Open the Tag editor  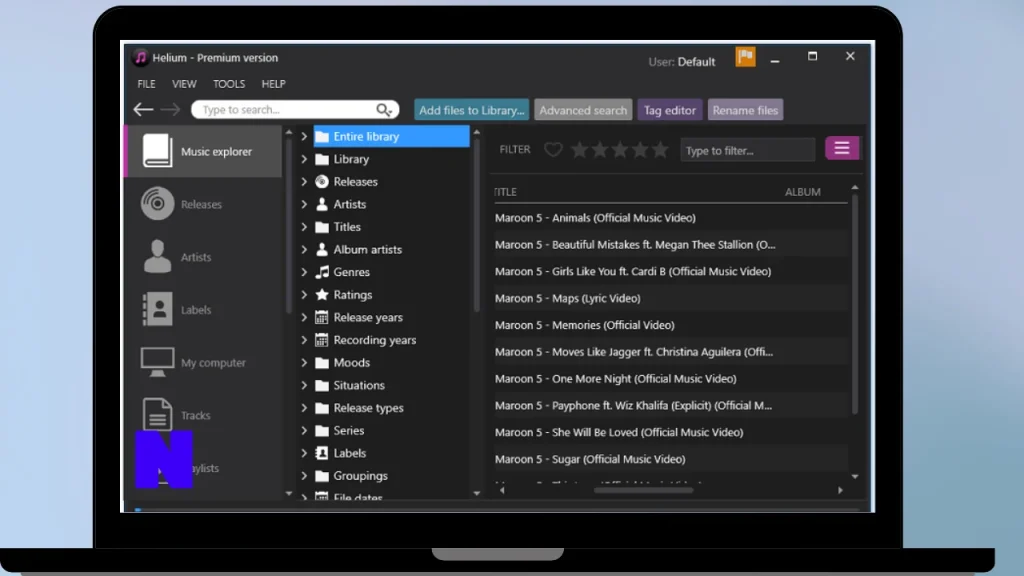pos(669,110)
